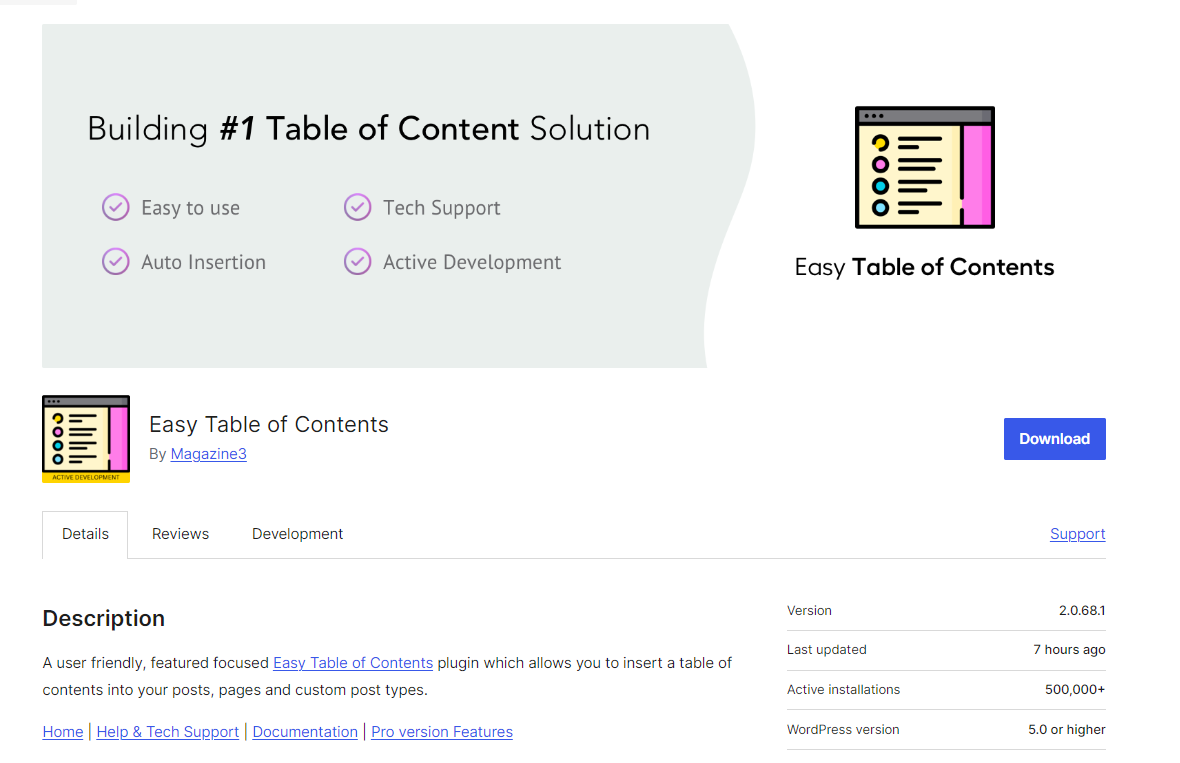1180x763 pixels.
Task: Click the 'Version' label in the sidebar
Action: 809,610
